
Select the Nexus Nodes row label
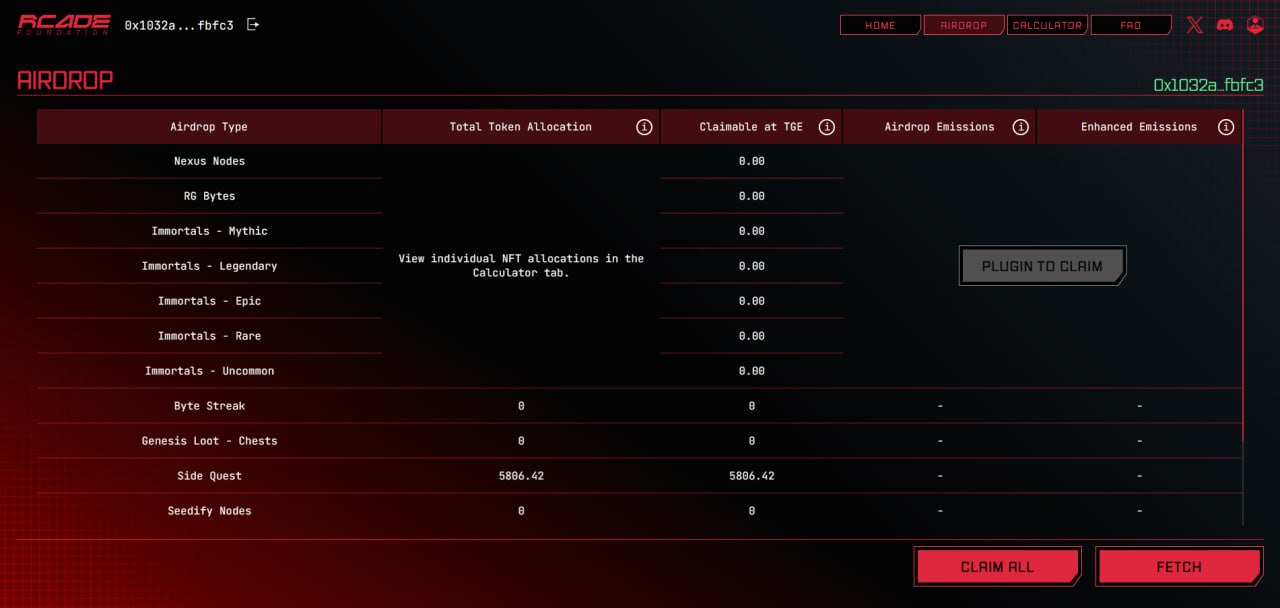(209, 161)
